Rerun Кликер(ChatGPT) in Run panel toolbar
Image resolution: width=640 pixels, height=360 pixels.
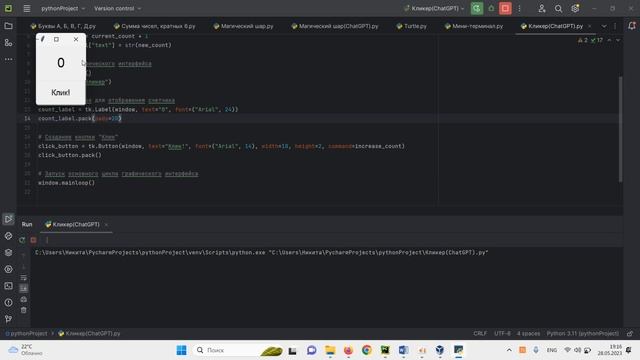[x=22, y=240]
